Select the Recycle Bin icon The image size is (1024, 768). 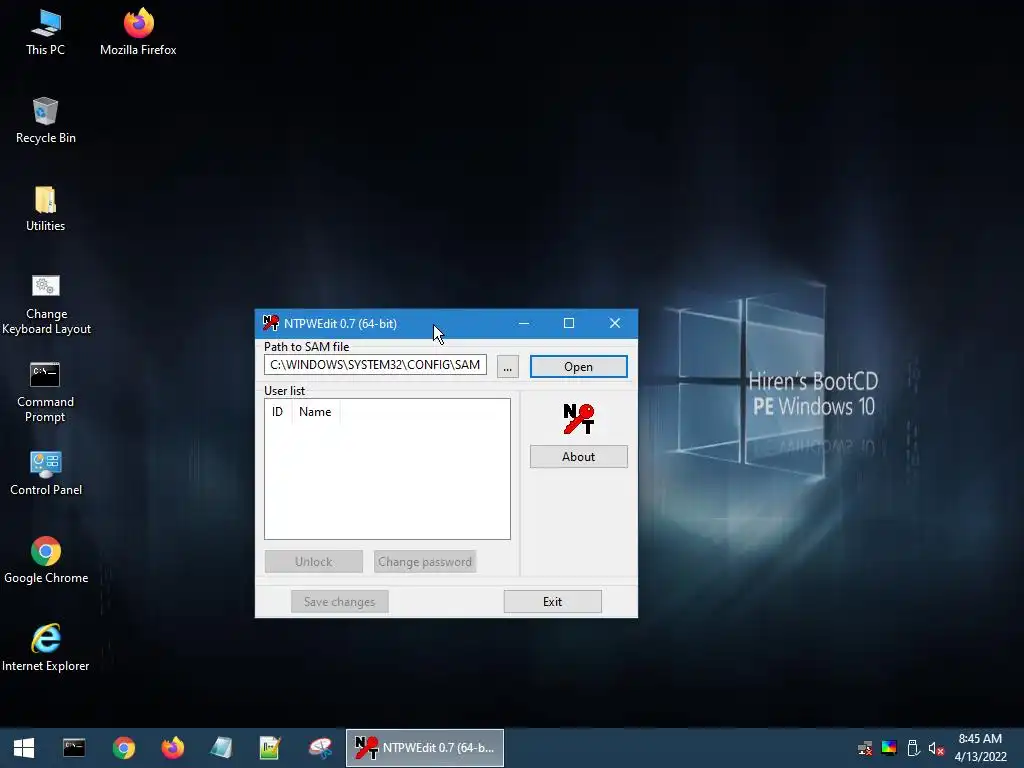pyautogui.click(x=45, y=121)
